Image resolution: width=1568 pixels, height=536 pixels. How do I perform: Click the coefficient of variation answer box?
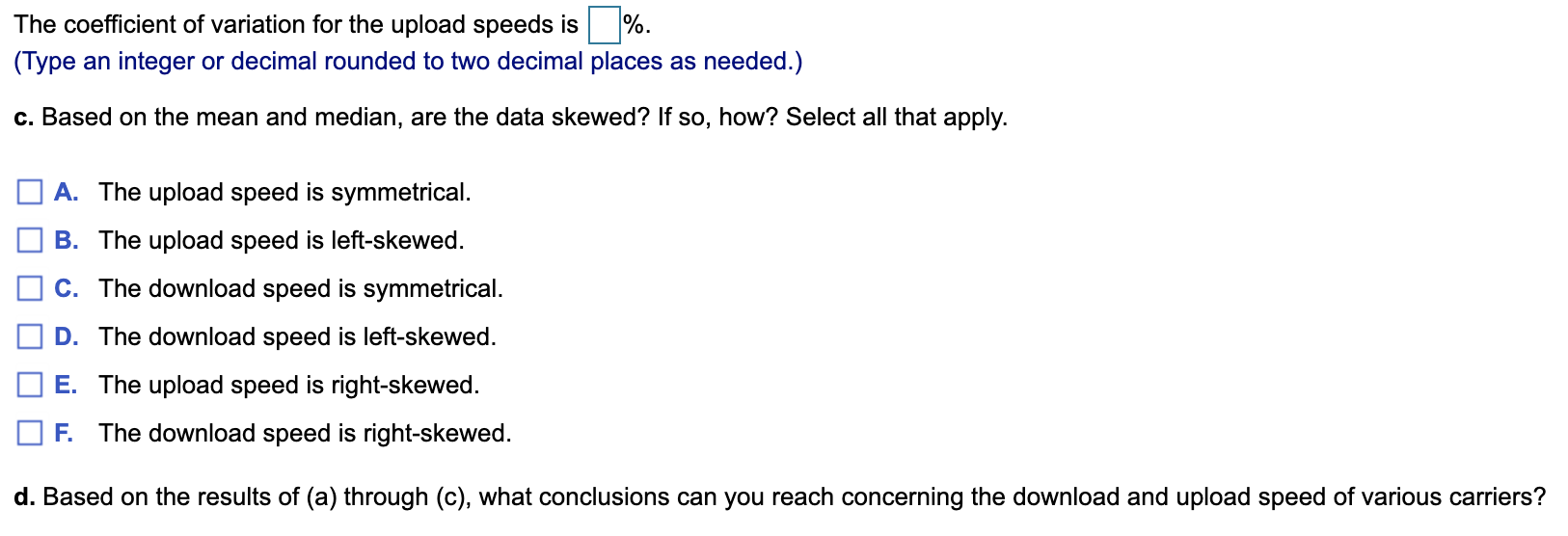tap(604, 25)
